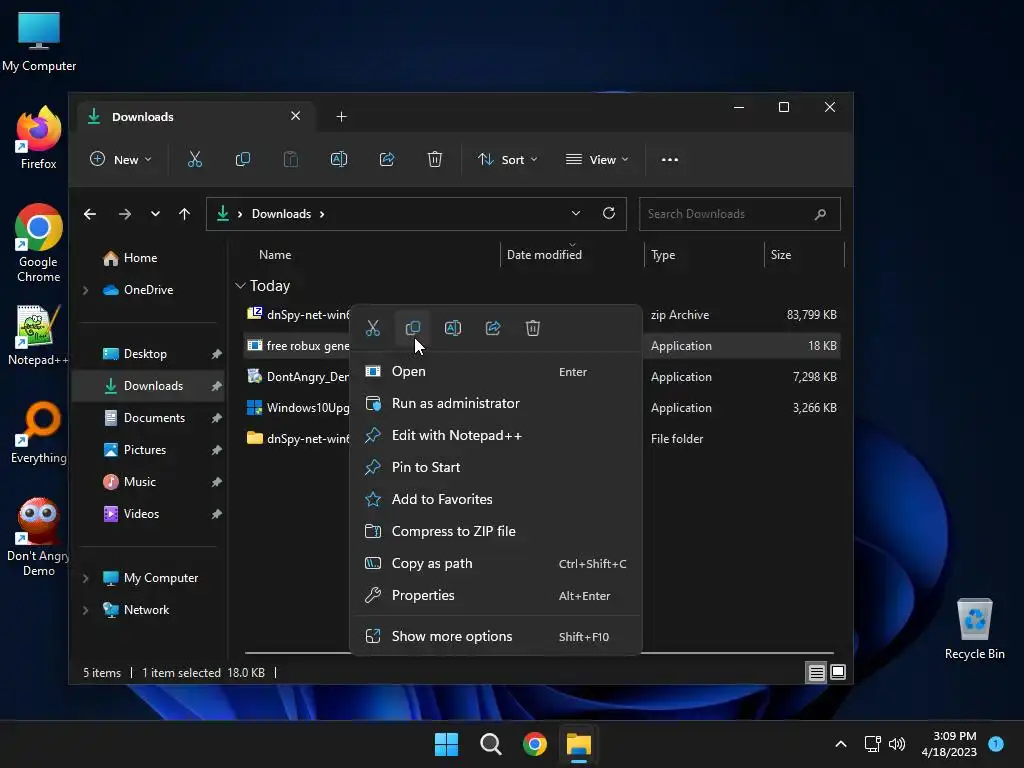Click the Cut scissors icon in Explorer toolbar
The width and height of the screenshot is (1024, 768).
pos(195,159)
